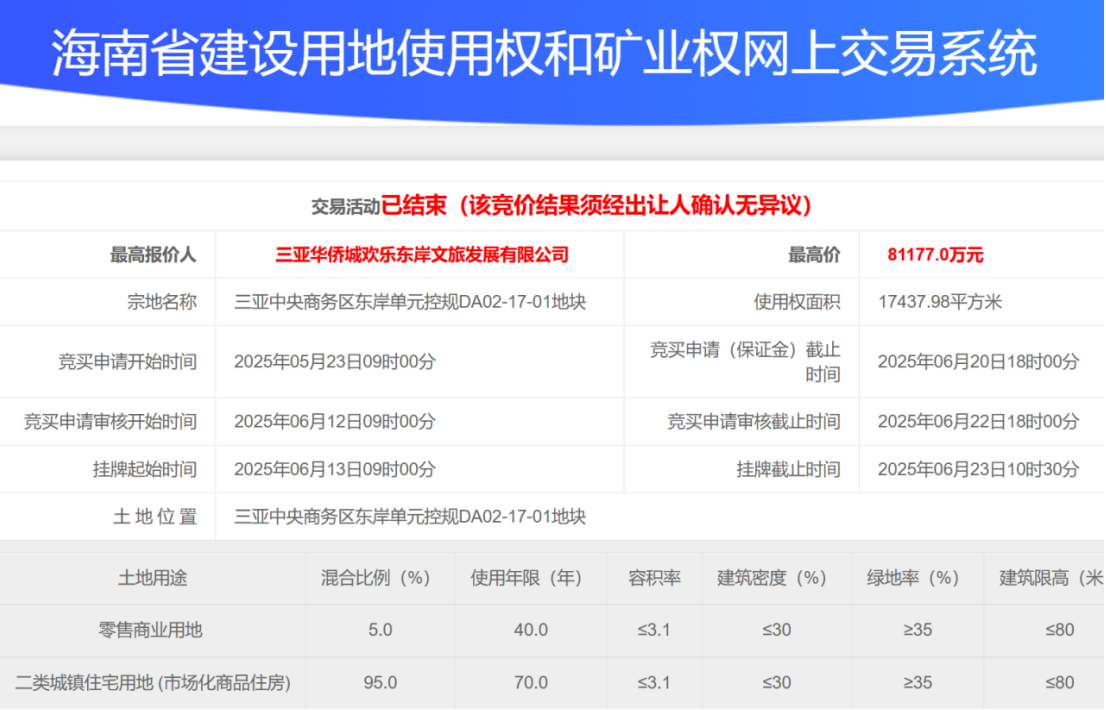Select the 二类城镇住宅用地 (市场化商品住房) row
The height and width of the screenshot is (710, 1106).
pyautogui.click(x=552, y=683)
